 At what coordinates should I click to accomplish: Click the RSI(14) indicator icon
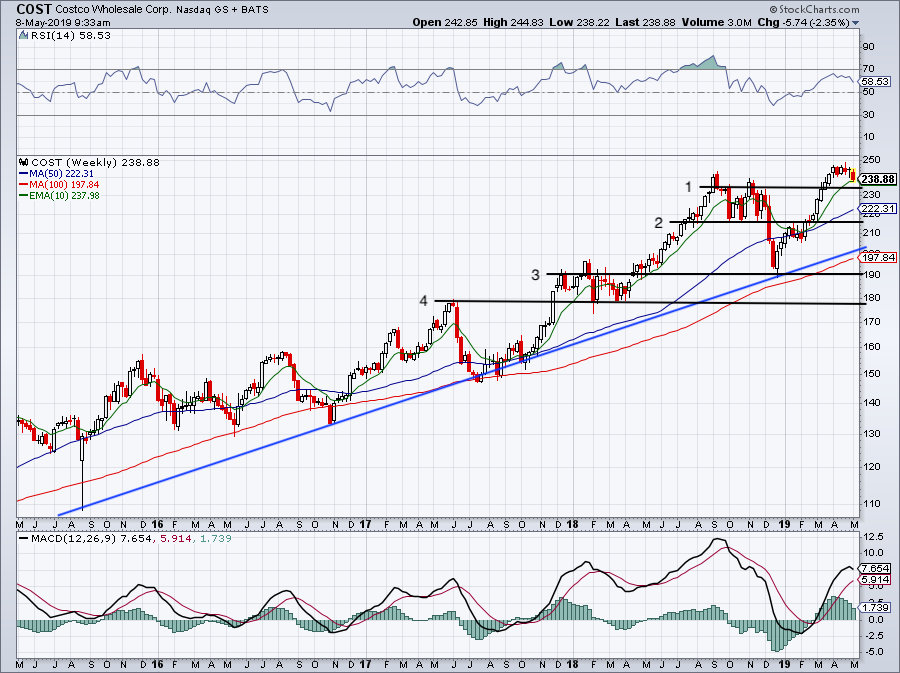[x=24, y=36]
